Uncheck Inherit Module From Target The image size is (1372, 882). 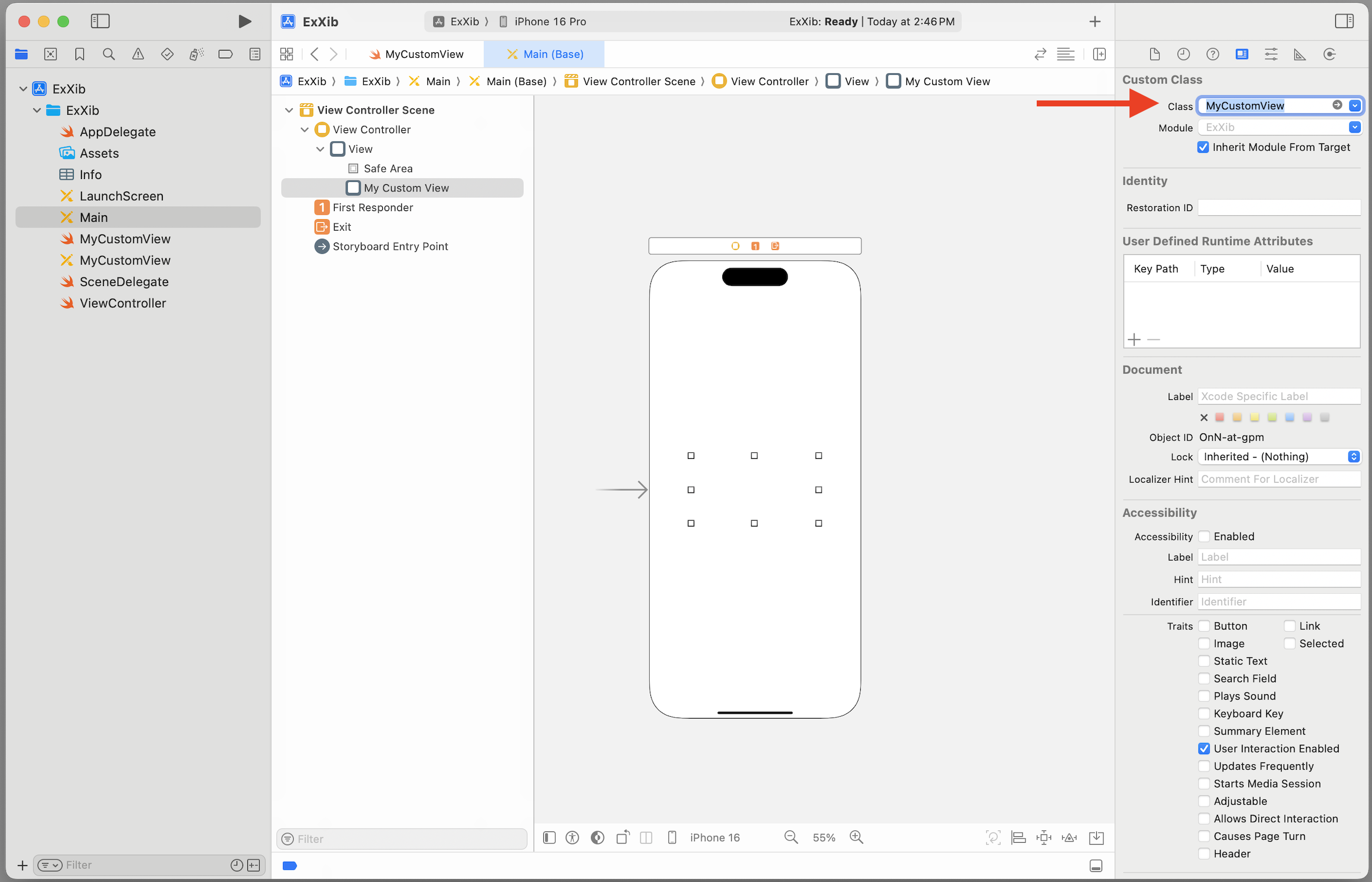point(1203,147)
